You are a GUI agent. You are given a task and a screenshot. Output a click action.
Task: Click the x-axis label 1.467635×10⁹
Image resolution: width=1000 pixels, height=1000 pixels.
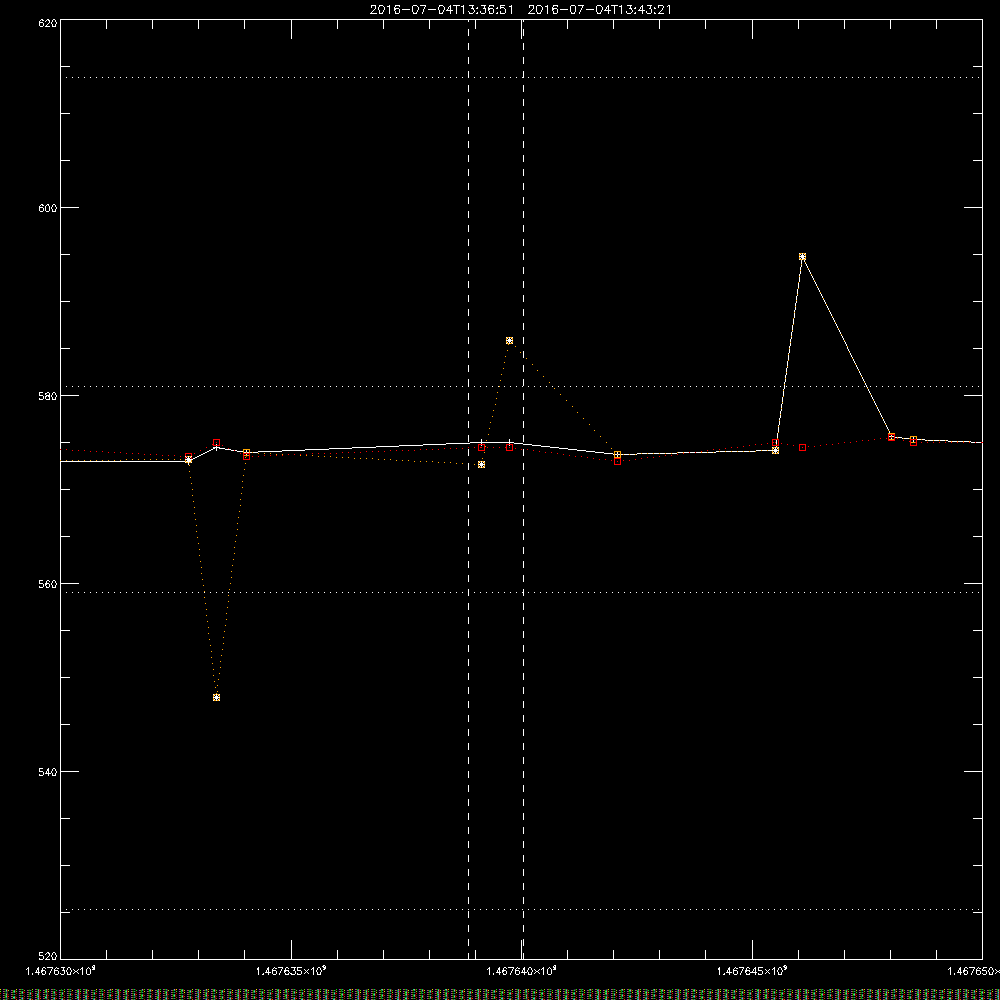click(x=291, y=971)
